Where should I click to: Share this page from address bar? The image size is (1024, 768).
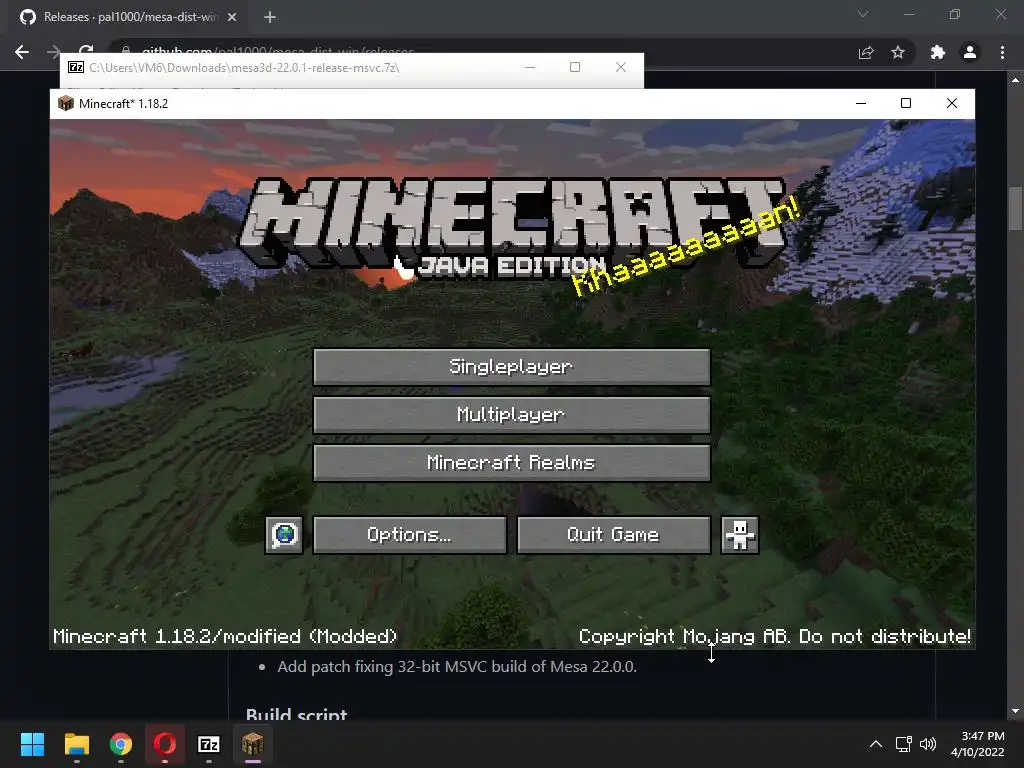866,52
